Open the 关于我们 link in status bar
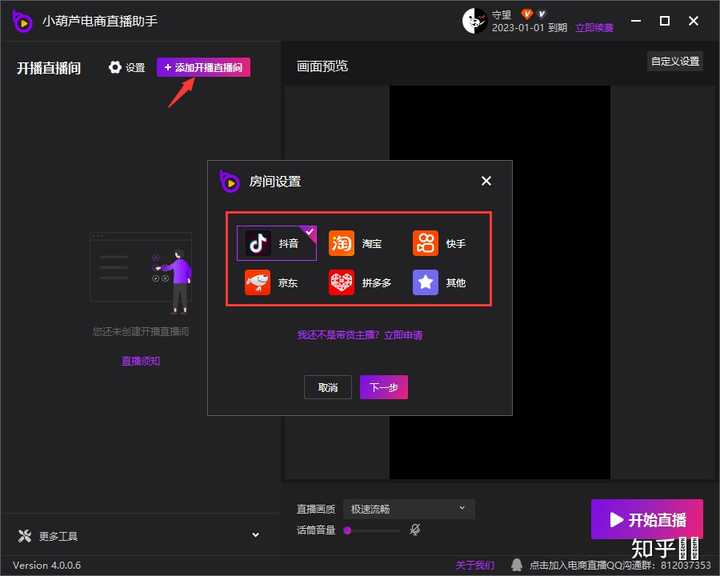The image size is (720, 576). click(475, 565)
